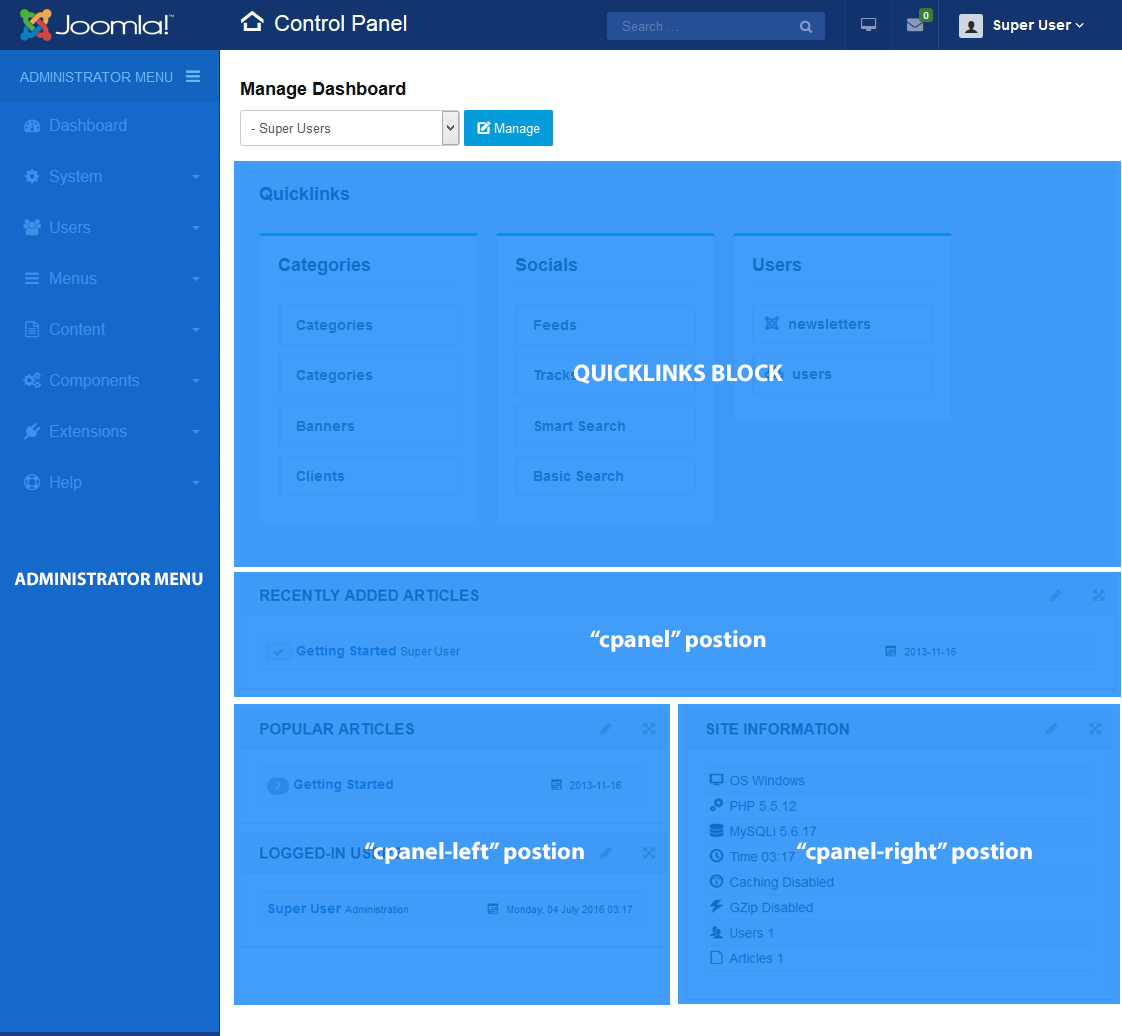Viewport: 1122px width, 1036px height.
Task: Edit the Recently Added Articles module
Action: coord(1055,595)
